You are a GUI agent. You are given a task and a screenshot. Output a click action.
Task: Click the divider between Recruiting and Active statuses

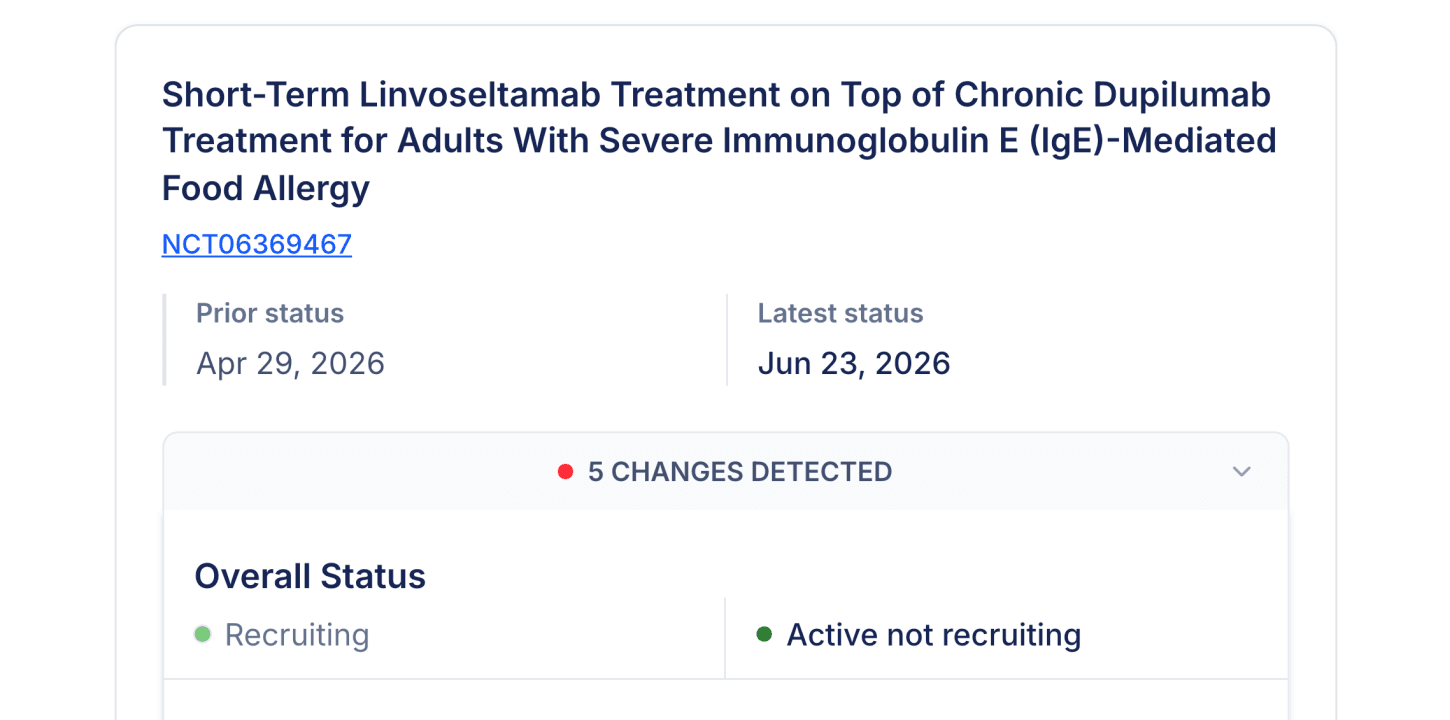pos(725,638)
